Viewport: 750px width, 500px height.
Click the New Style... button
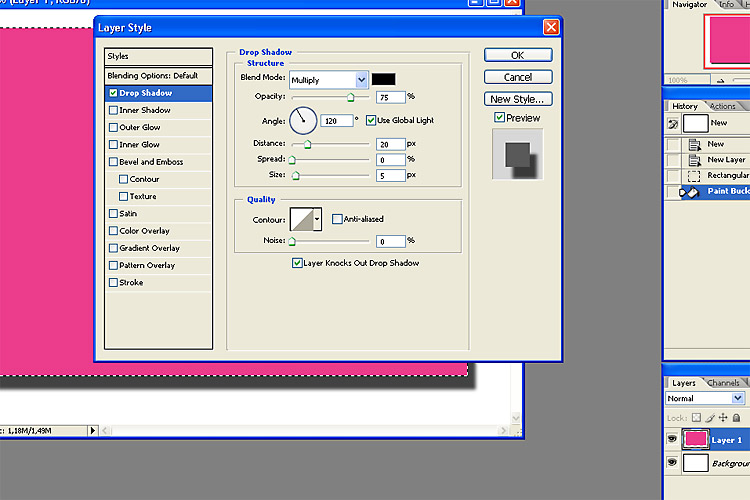(x=518, y=99)
